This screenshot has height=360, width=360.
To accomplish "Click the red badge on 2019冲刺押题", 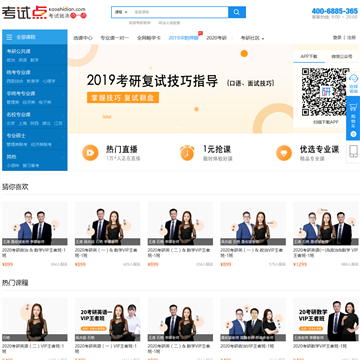I will pyautogui.click(x=200, y=33).
